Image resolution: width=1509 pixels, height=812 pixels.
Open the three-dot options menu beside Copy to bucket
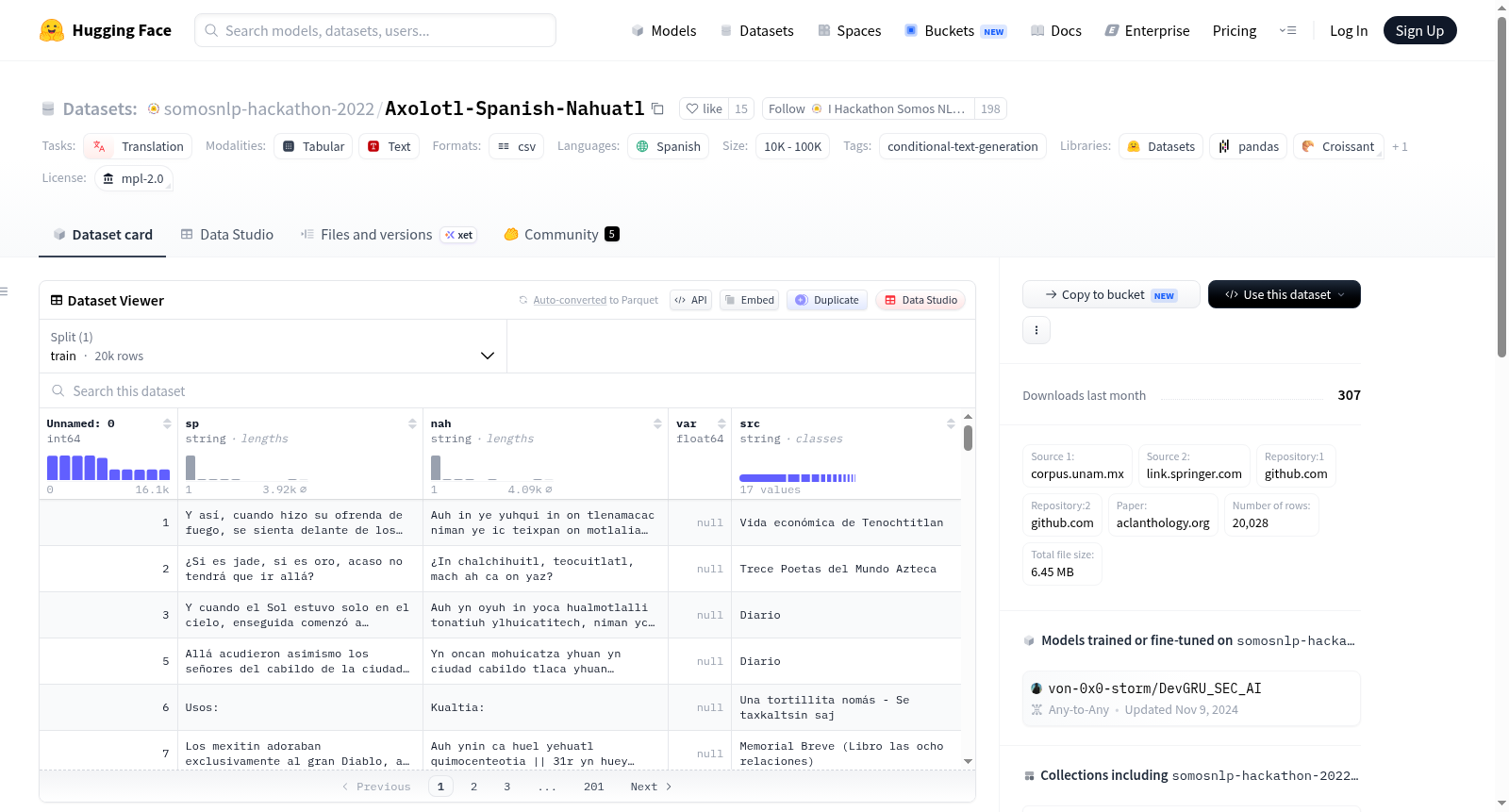point(1036,330)
